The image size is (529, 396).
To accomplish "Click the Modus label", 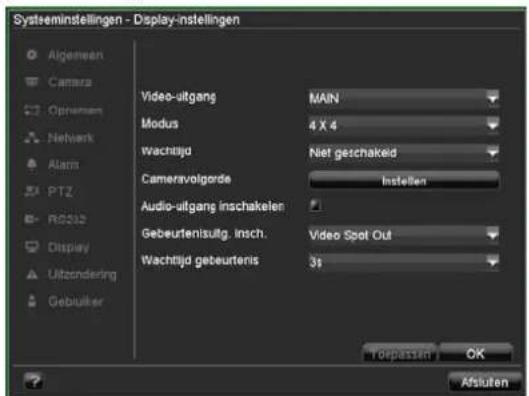I will coord(160,123).
